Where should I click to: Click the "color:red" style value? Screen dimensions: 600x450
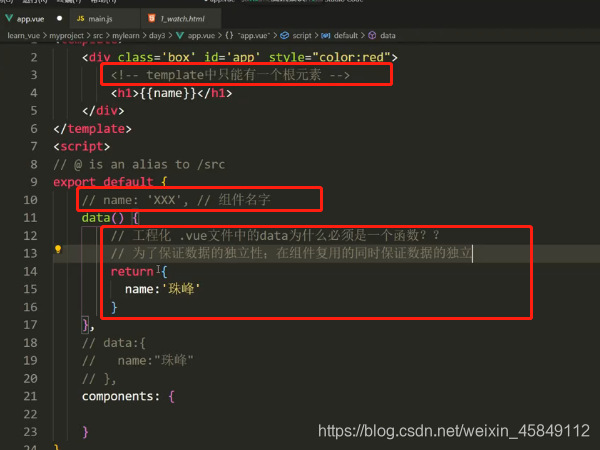(352, 57)
